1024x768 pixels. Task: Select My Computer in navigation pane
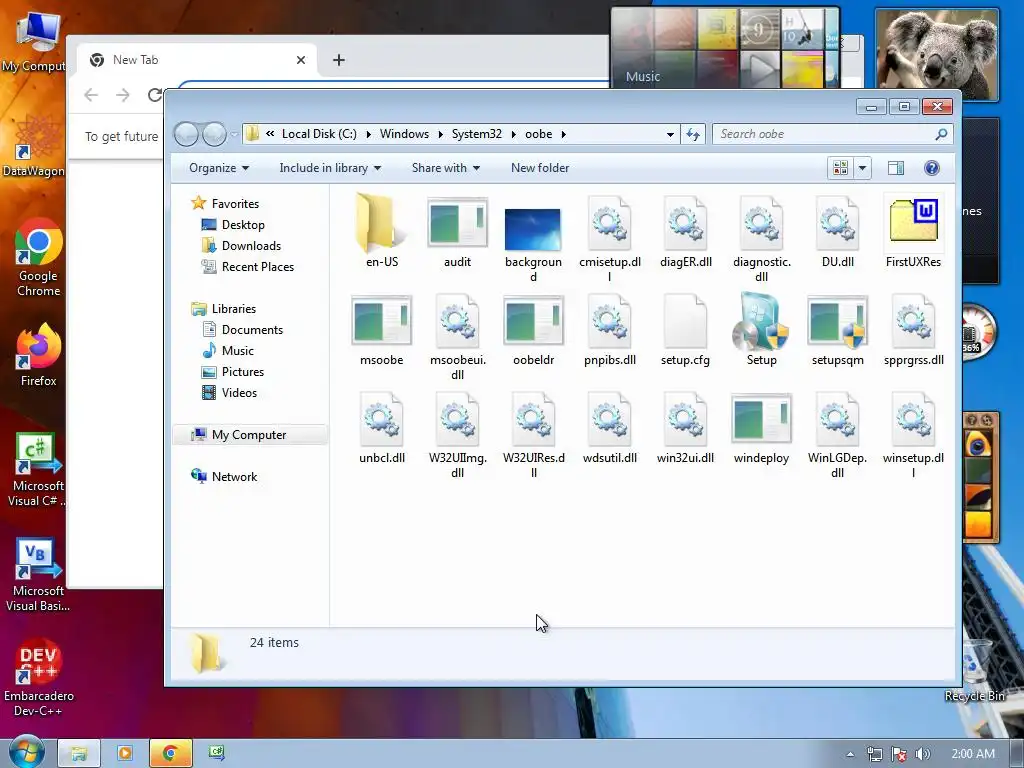pos(249,435)
